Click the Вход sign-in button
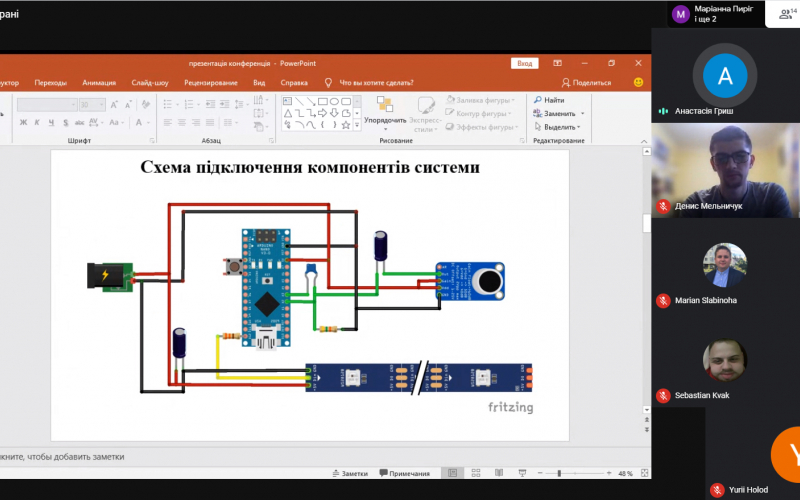The height and width of the screenshot is (500, 800). 524,63
